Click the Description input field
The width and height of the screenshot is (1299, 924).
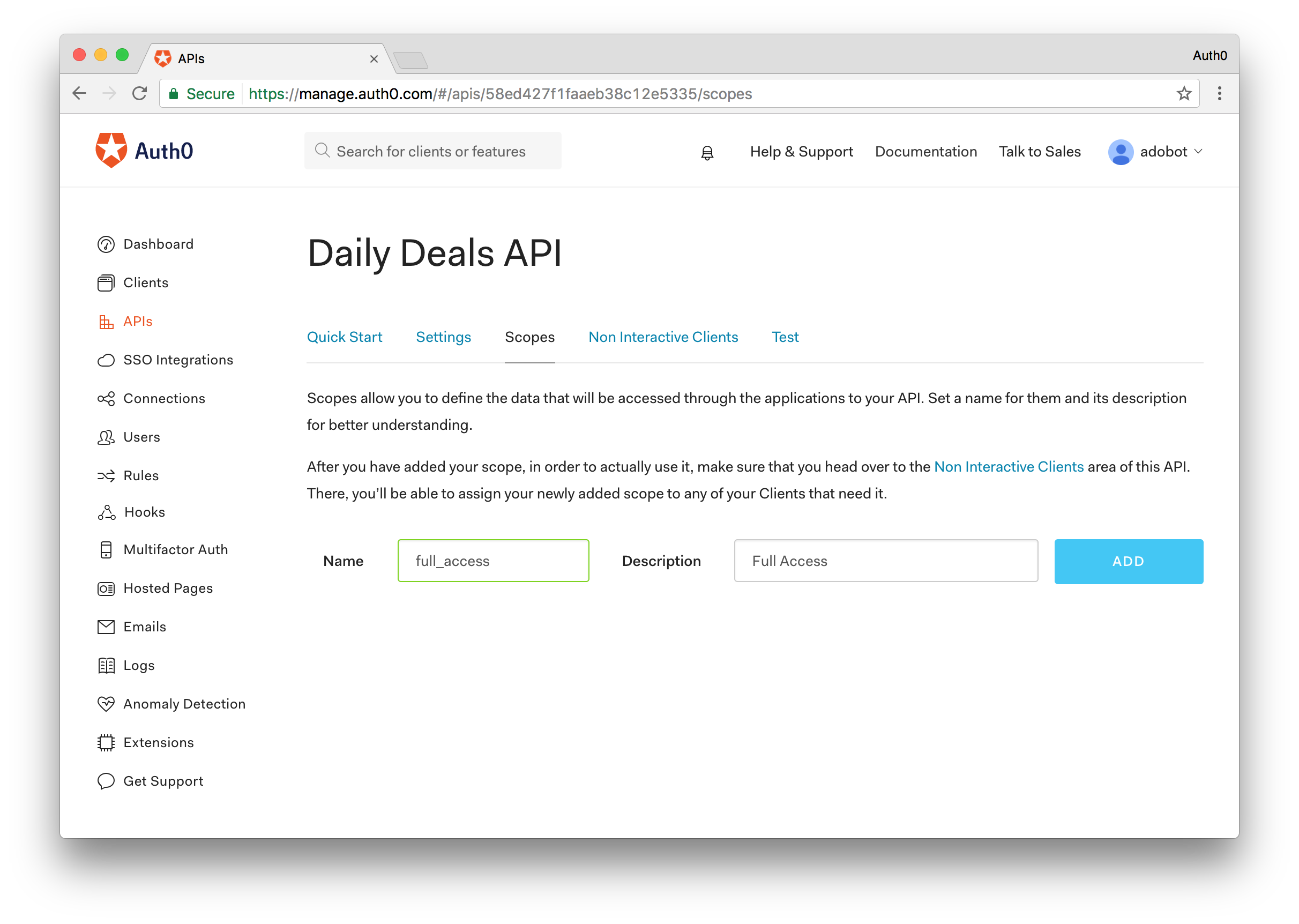[x=885, y=561]
